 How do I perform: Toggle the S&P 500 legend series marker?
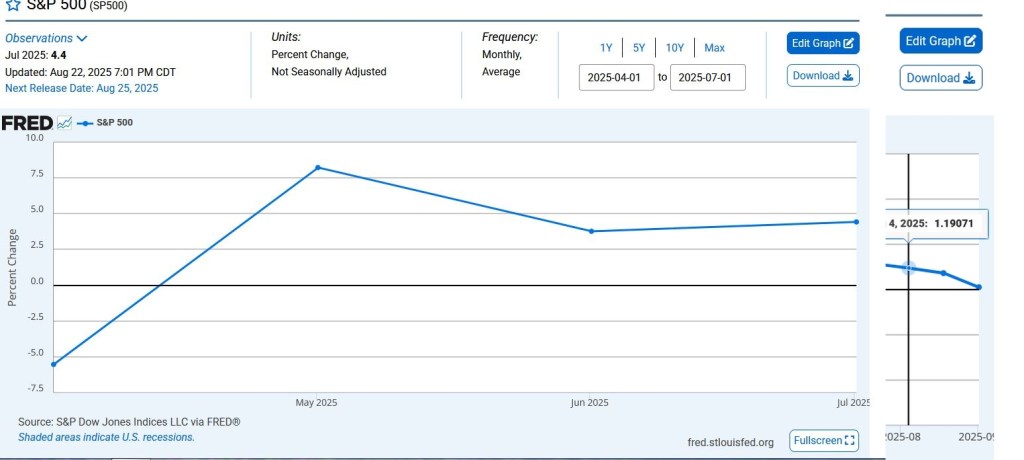pyautogui.click(x=85, y=123)
